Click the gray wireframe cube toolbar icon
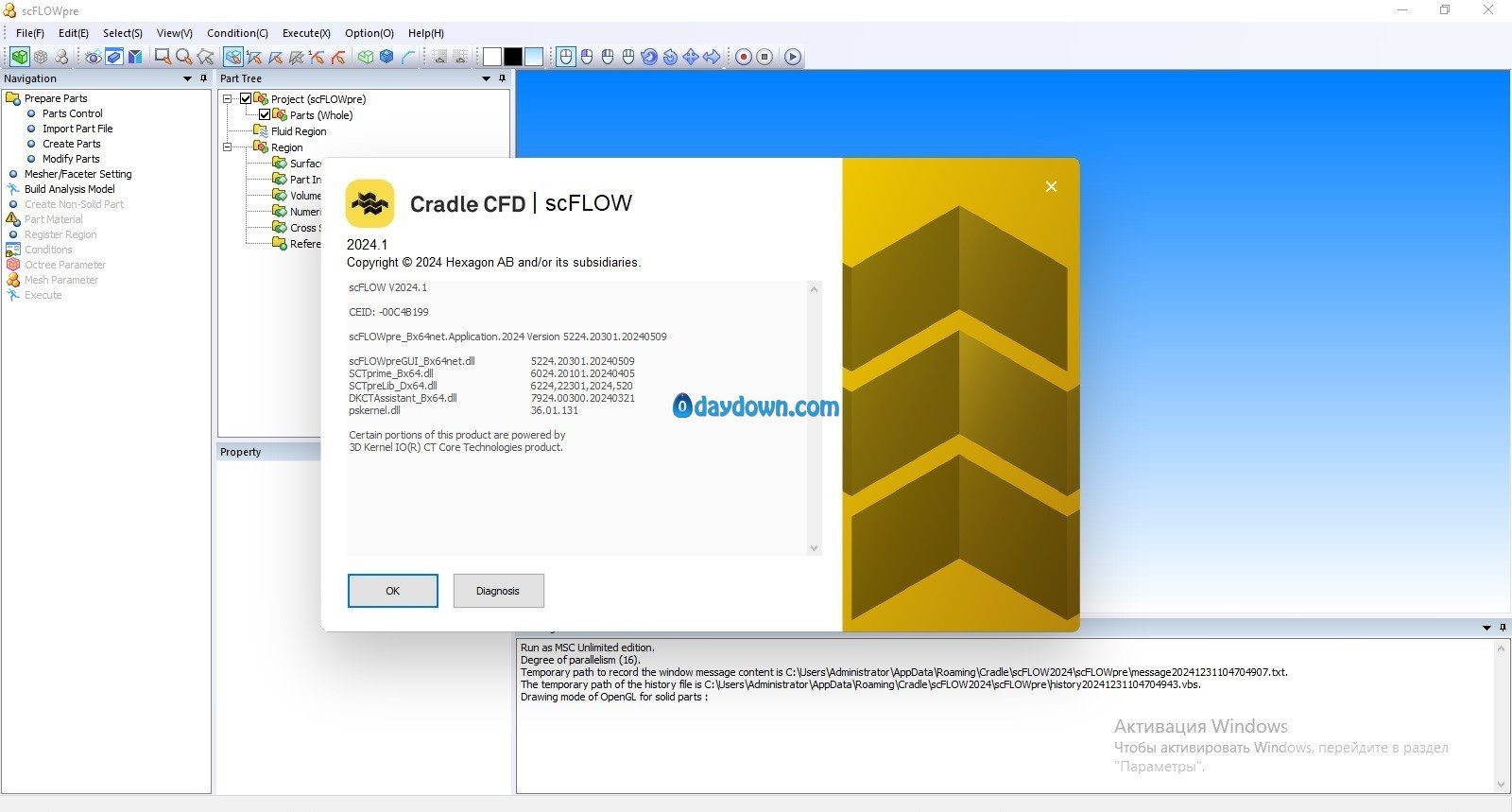1512x812 pixels. click(x=41, y=57)
